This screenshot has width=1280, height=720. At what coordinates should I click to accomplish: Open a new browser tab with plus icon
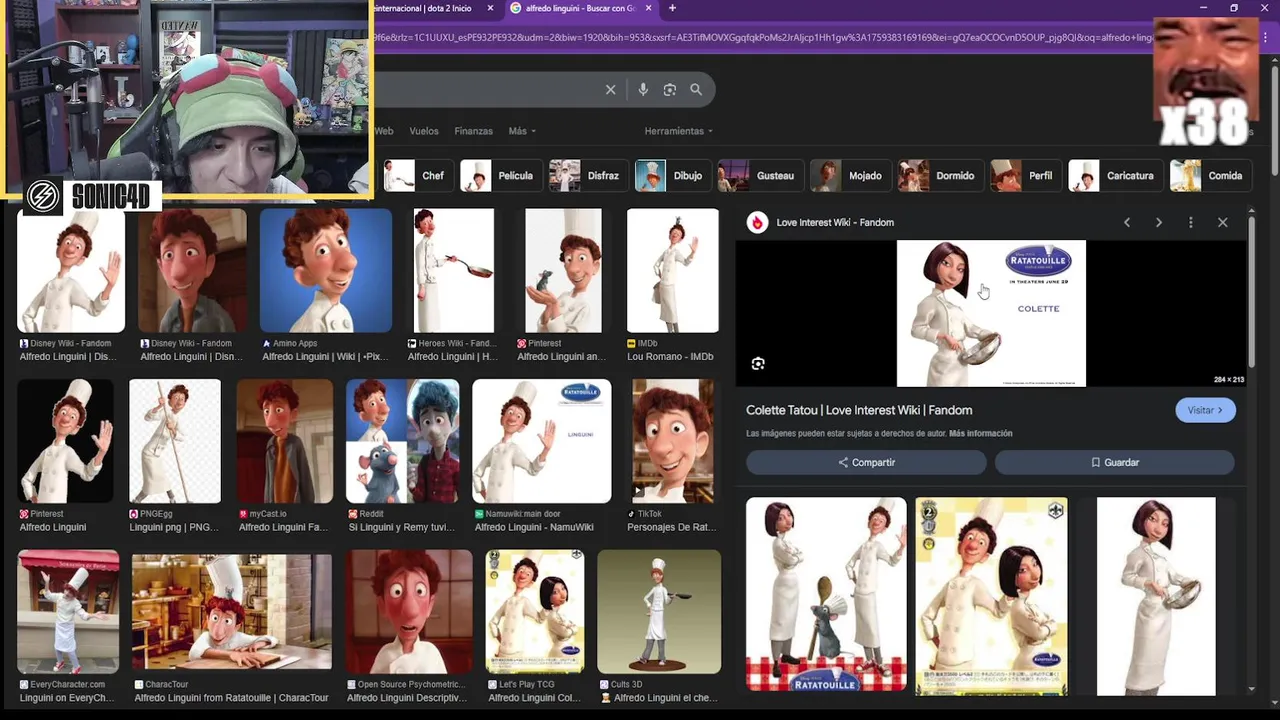(x=672, y=8)
